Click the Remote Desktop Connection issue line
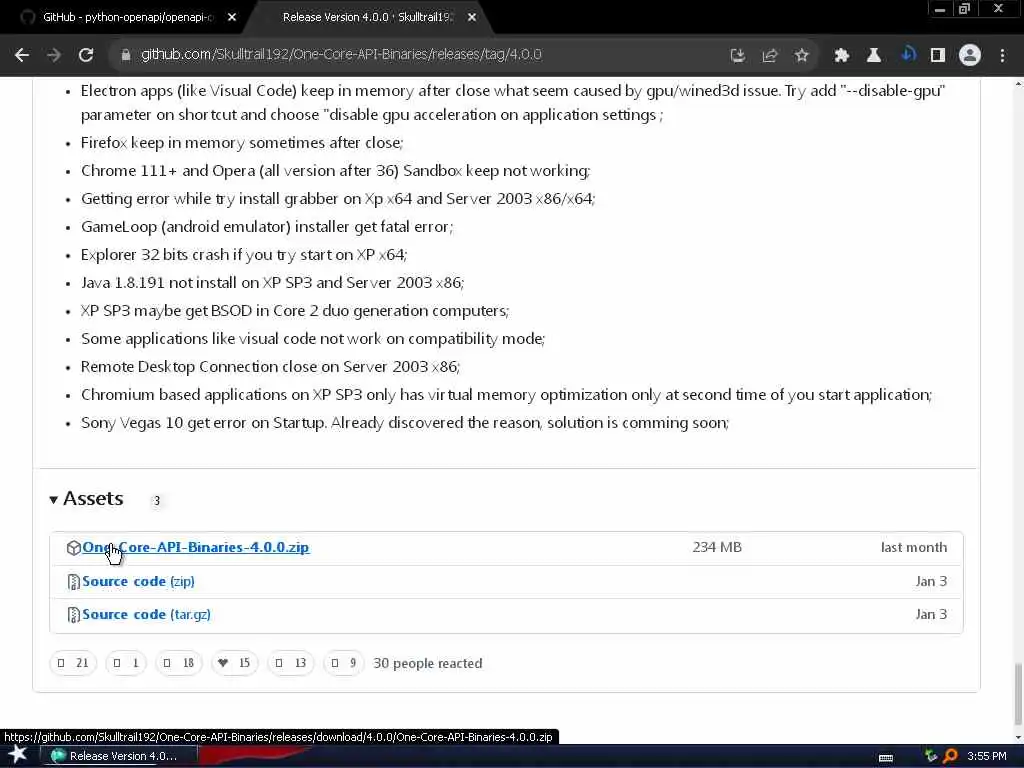Screen dimensions: 1024x768 270,367
